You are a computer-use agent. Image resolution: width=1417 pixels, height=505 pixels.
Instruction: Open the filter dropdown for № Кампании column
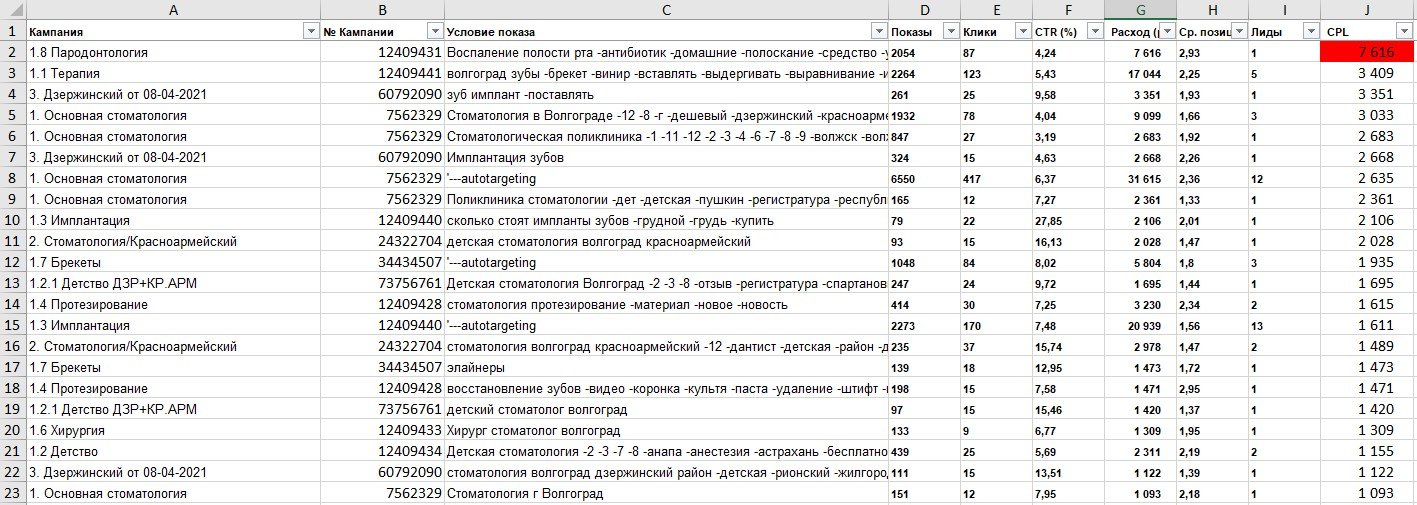pos(434,32)
